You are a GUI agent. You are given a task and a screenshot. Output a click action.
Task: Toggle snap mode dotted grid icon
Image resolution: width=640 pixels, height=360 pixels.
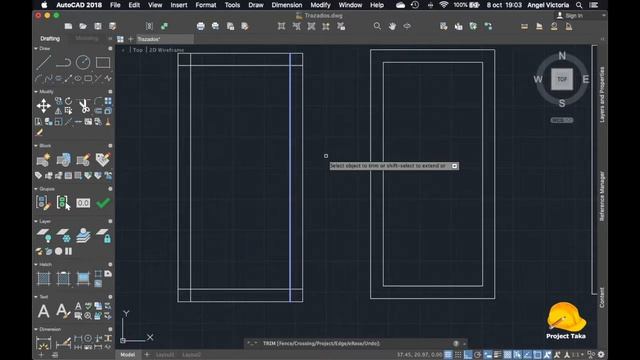coord(458,355)
